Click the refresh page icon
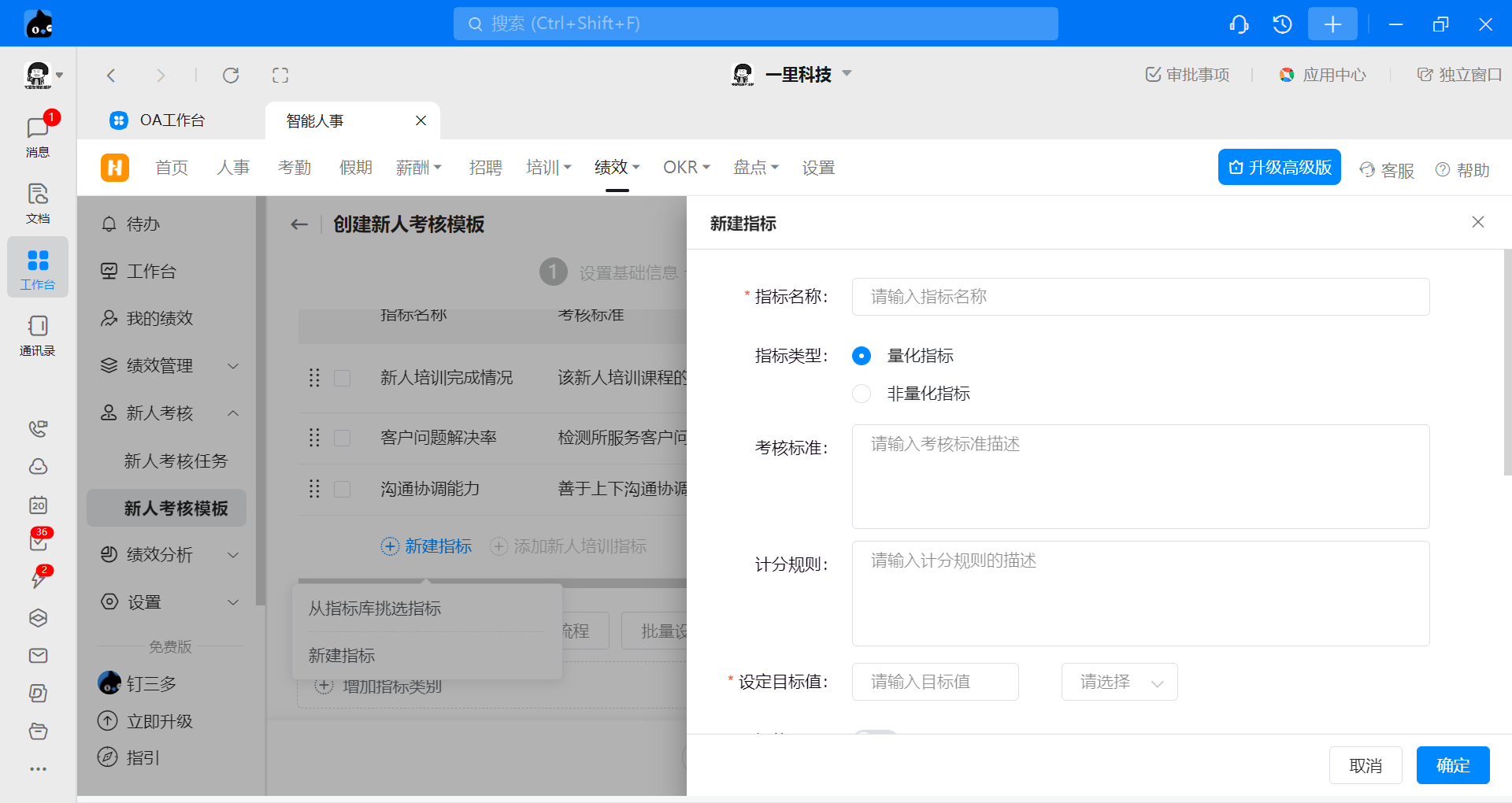The height and width of the screenshot is (803, 1512). [231, 76]
